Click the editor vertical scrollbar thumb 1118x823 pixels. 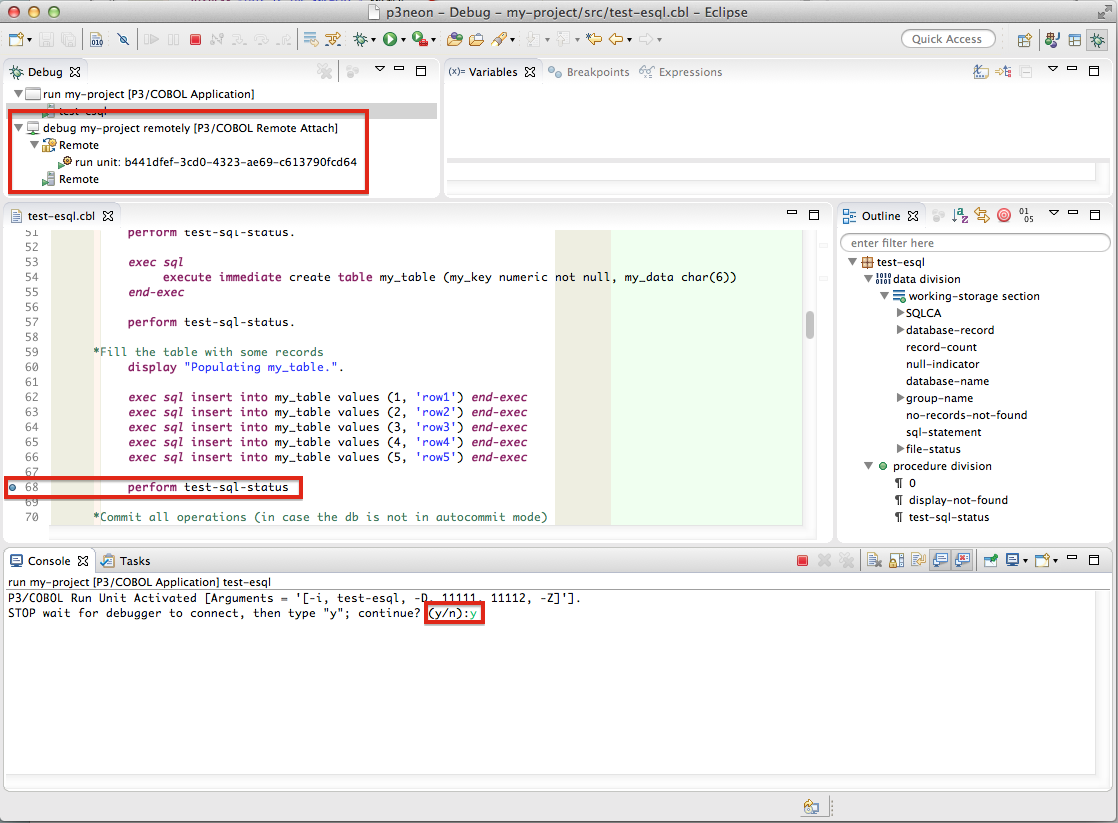pos(810,324)
